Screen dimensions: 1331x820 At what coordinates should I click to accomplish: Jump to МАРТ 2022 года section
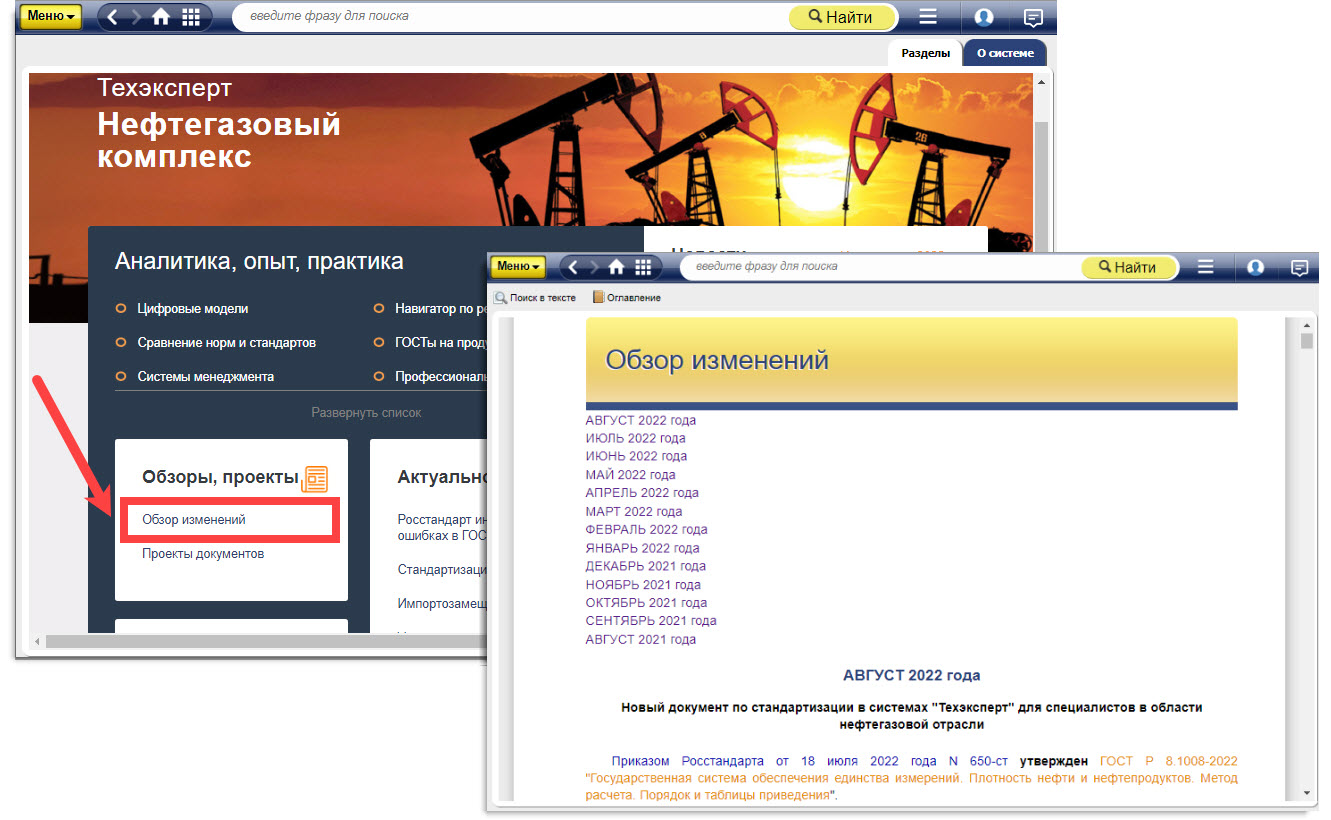tap(634, 511)
